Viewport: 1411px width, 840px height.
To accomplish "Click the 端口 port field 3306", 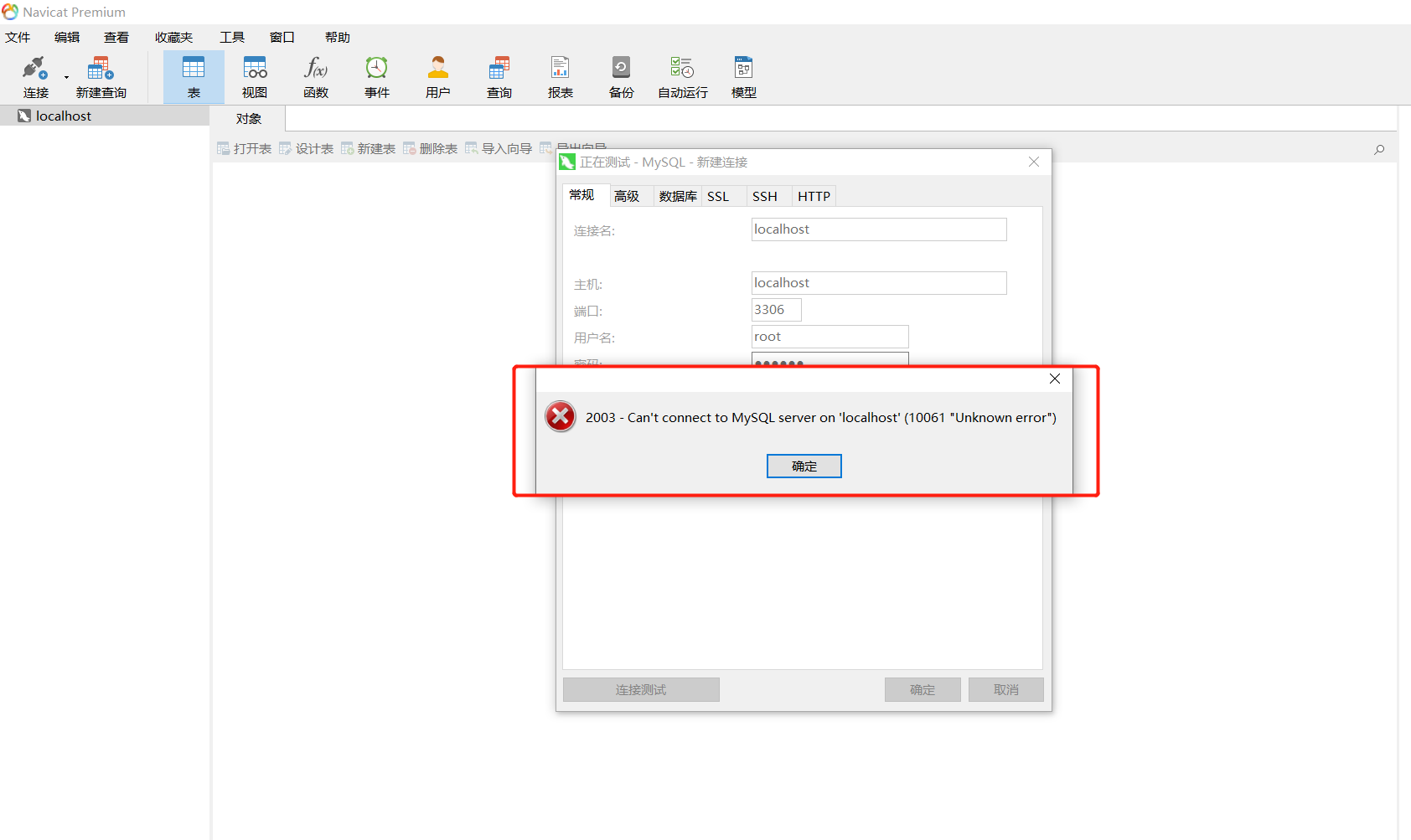I will click(777, 310).
